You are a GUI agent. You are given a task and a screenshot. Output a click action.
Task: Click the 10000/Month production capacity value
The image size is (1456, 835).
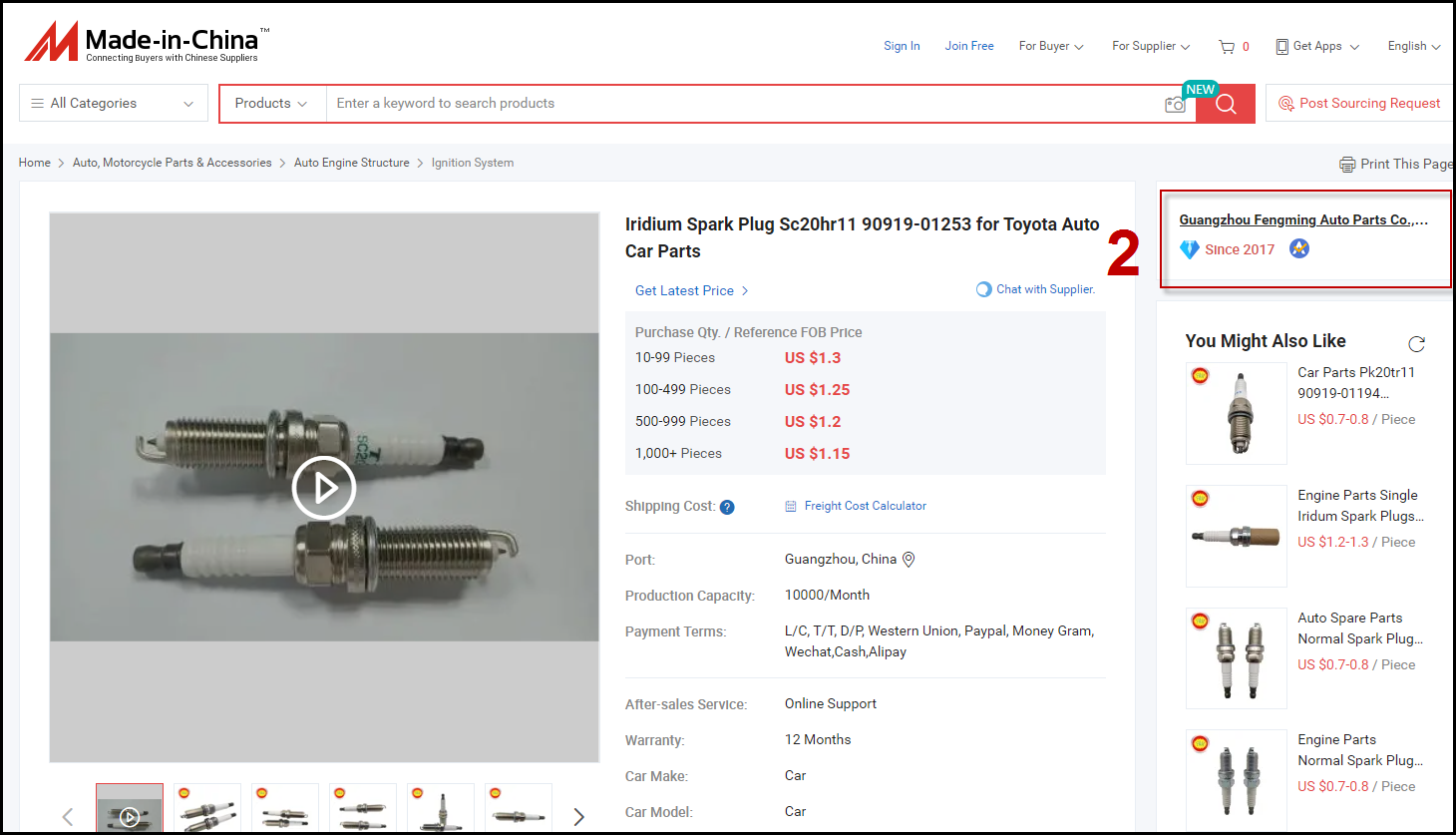(x=827, y=596)
